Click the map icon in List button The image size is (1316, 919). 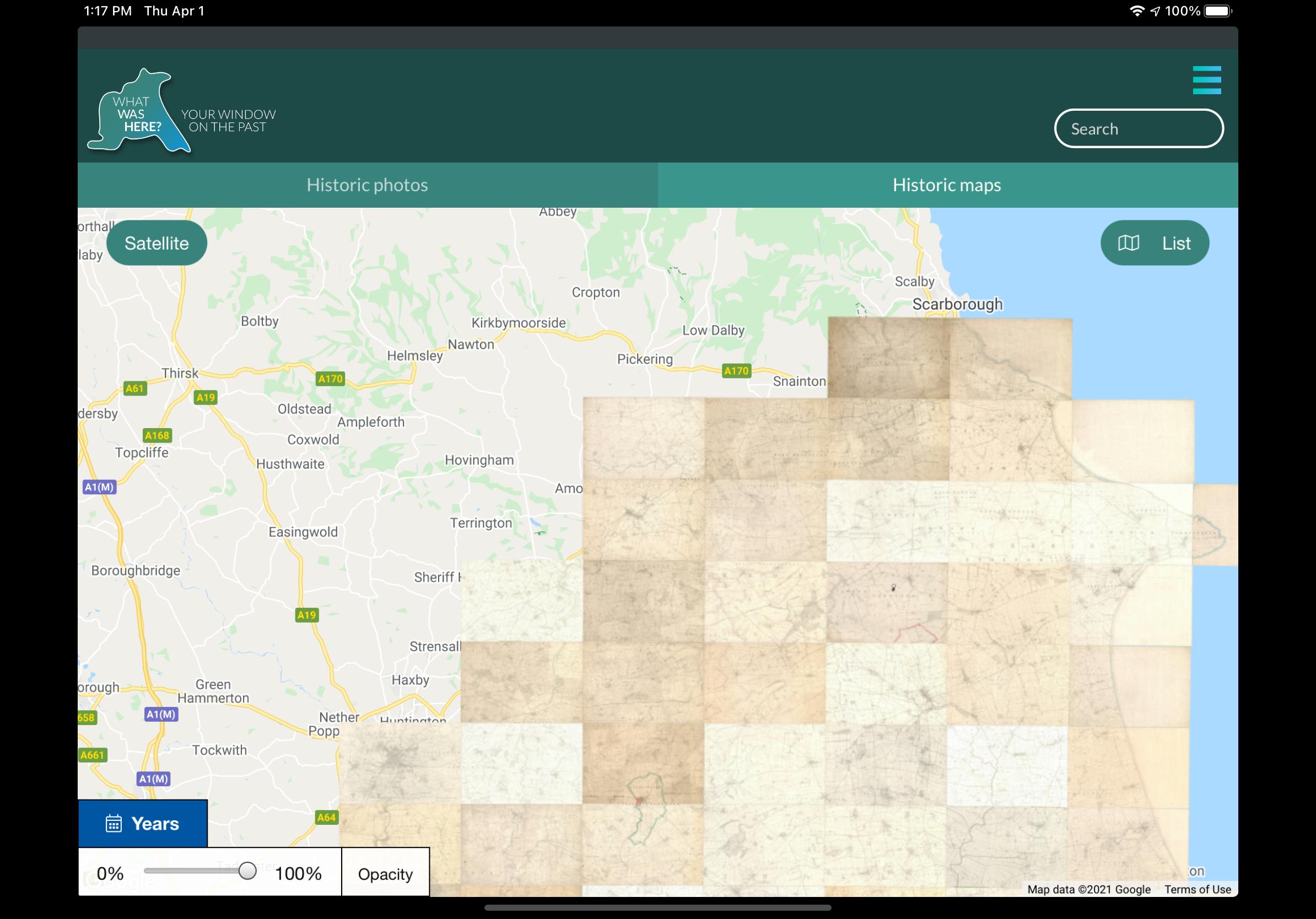click(1128, 243)
